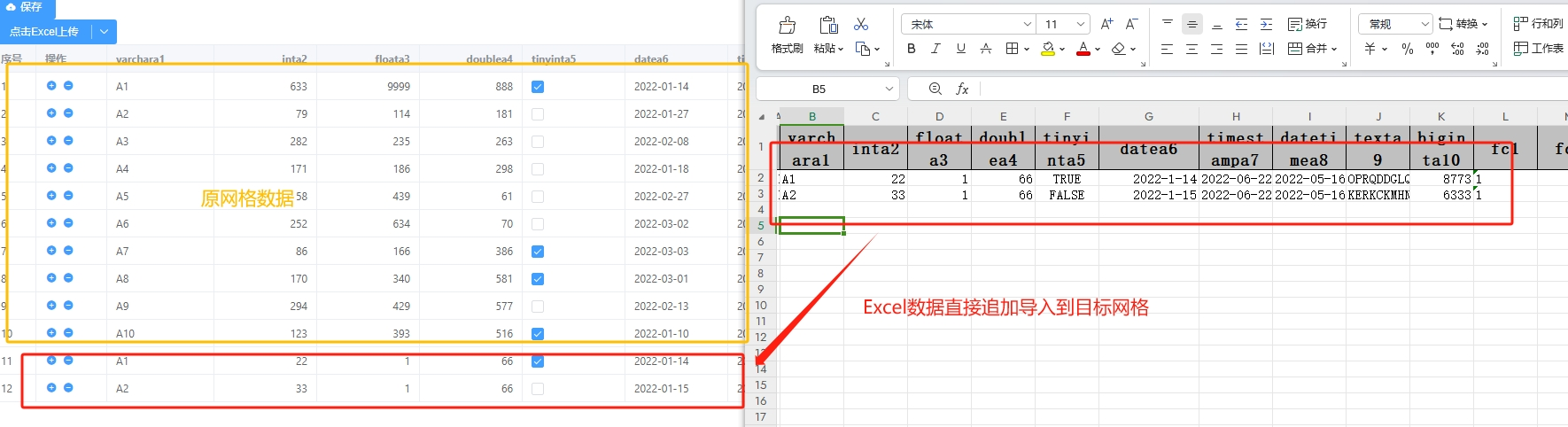The image size is (1568, 427).
Task: Click the 保存 save button
Action: pos(27,7)
